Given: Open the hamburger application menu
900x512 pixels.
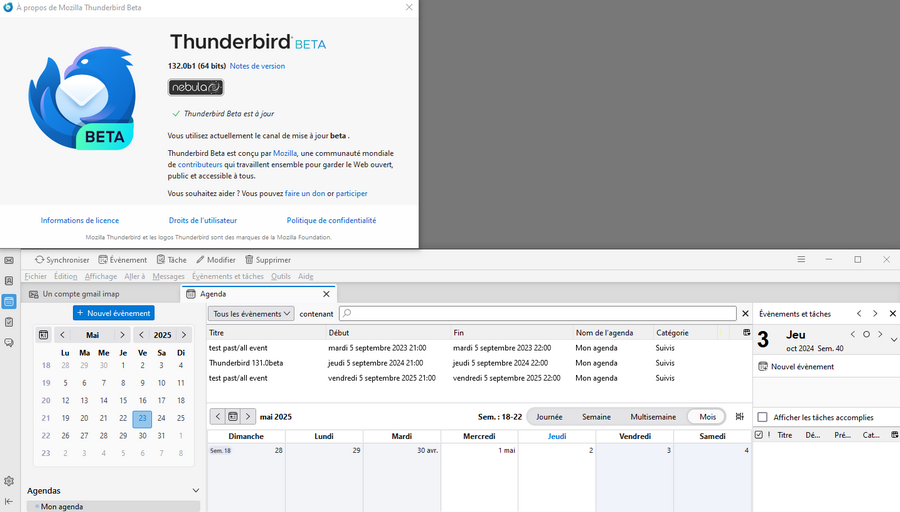Looking at the screenshot, I should click(x=801, y=259).
